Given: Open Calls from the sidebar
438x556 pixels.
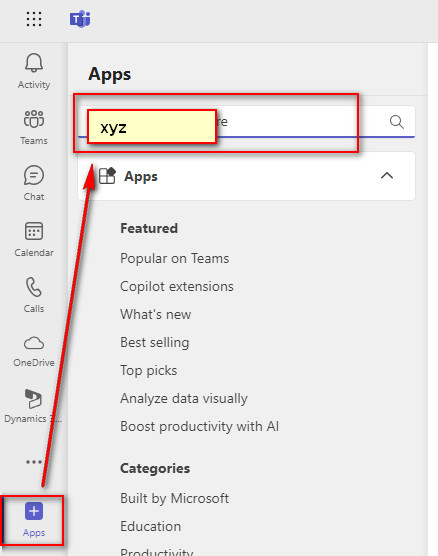Looking at the screenshot, I should click(34, 295).
